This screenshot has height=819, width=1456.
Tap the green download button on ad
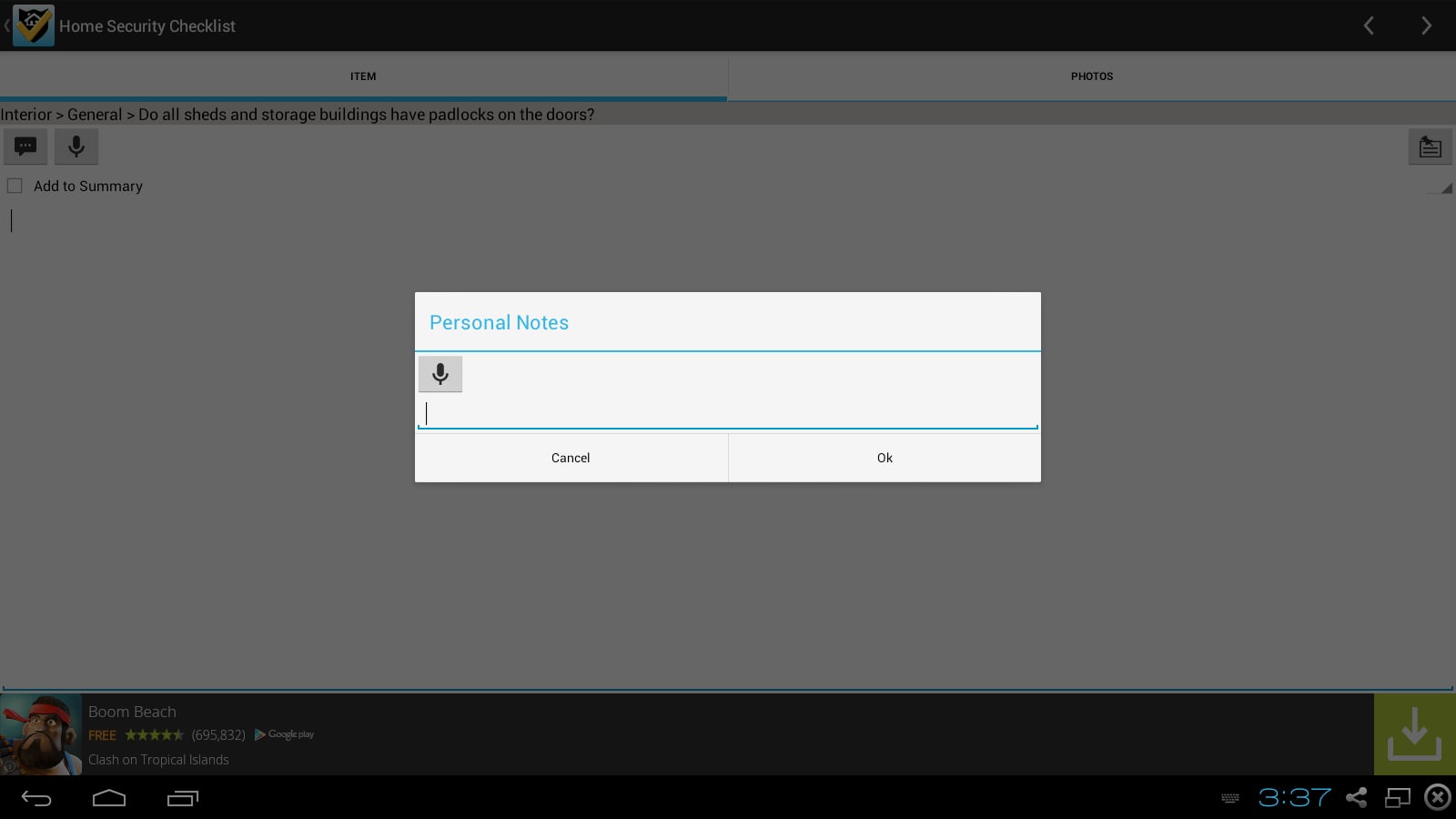[x=1414, y=734]
